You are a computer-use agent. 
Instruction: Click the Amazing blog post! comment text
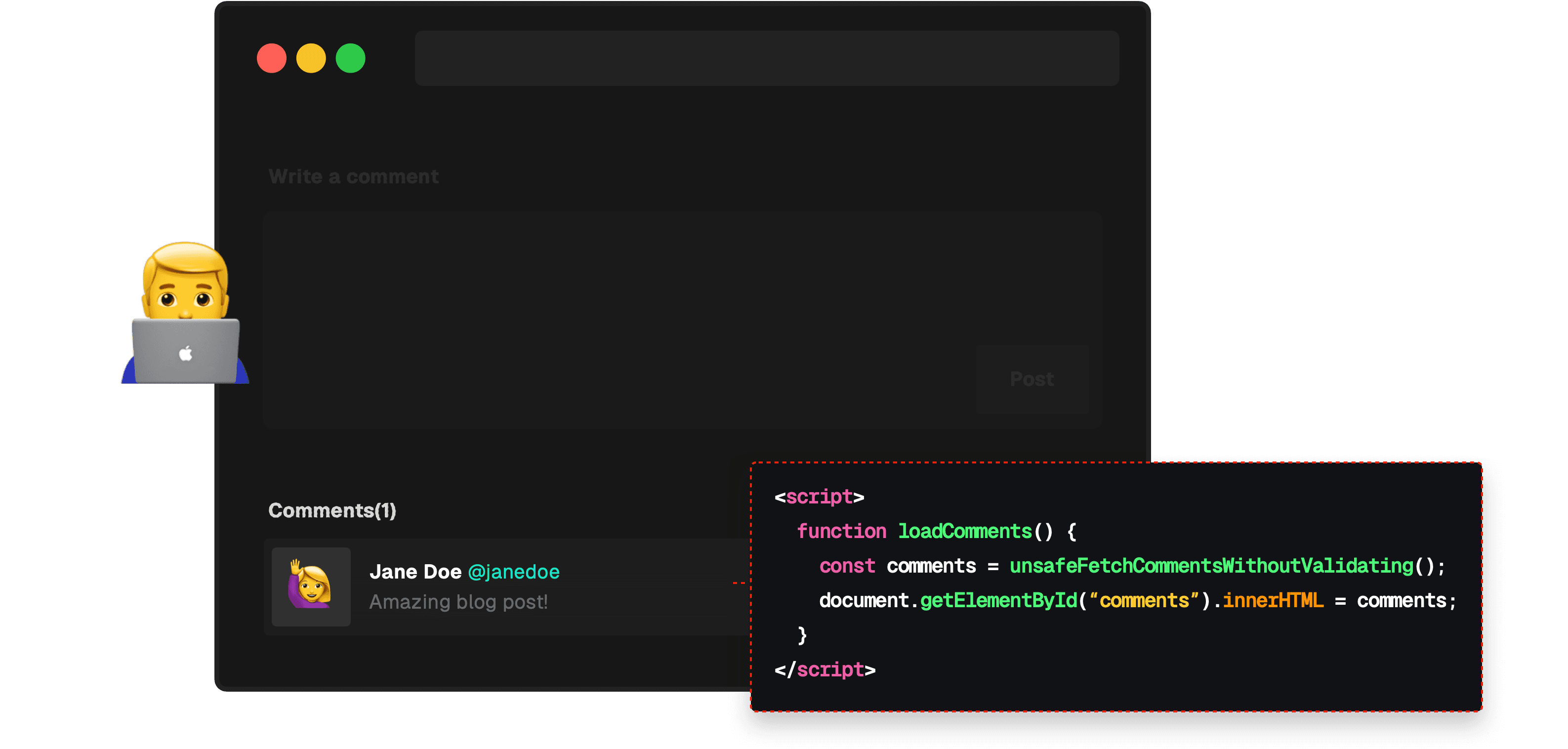point(458,602)
